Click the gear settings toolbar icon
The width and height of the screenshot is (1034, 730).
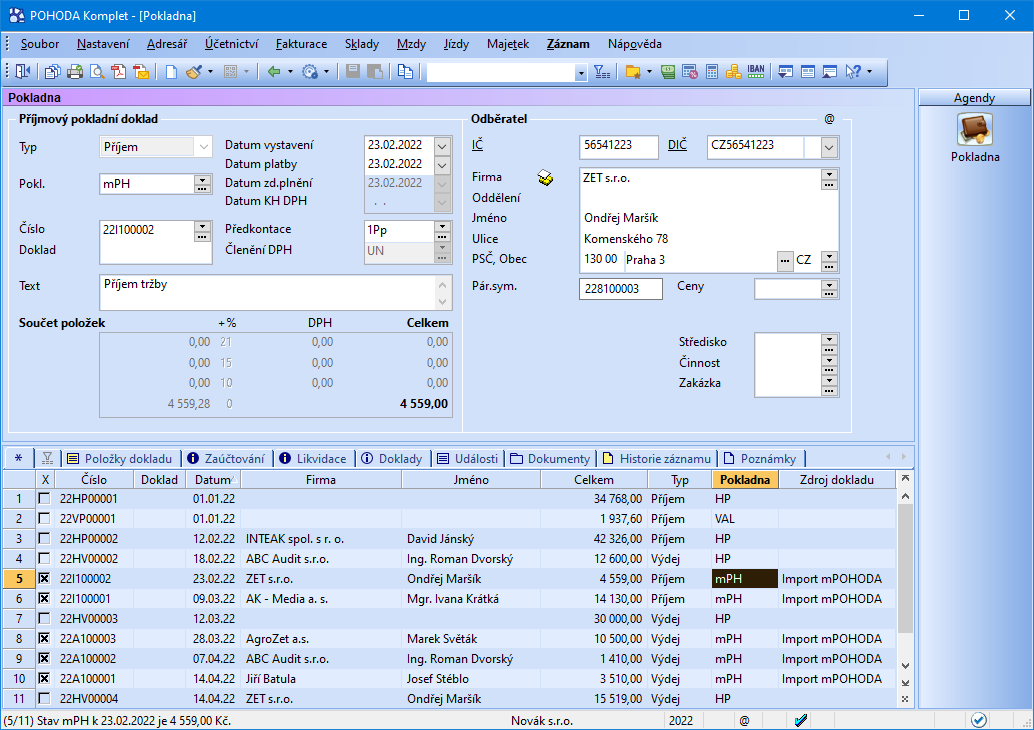click(x=310, y=71)
